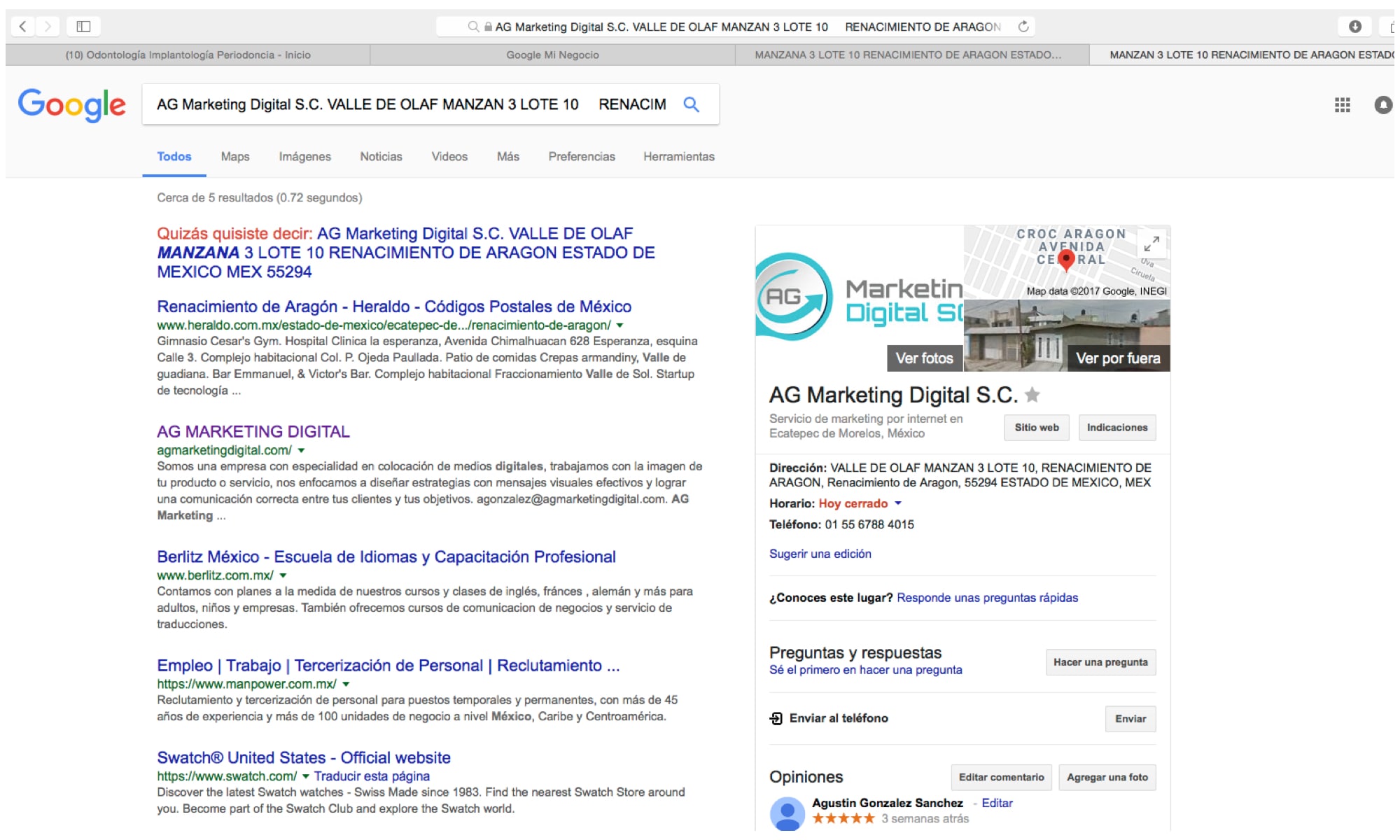Switch to the Imágenes search tab
The width and height of the screenshot is (1400, 840).
click(x=304, y=157)
